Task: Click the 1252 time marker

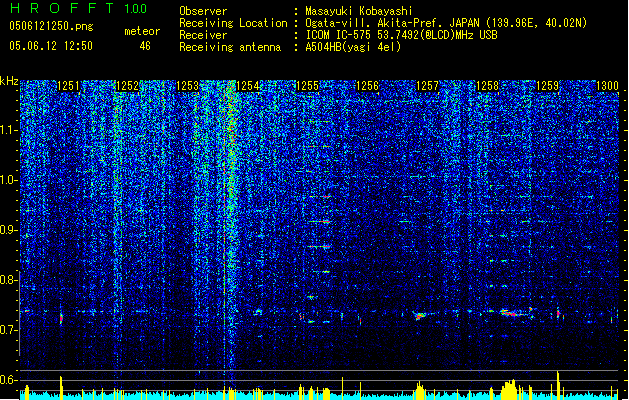Action: click(x=128, y=86)
